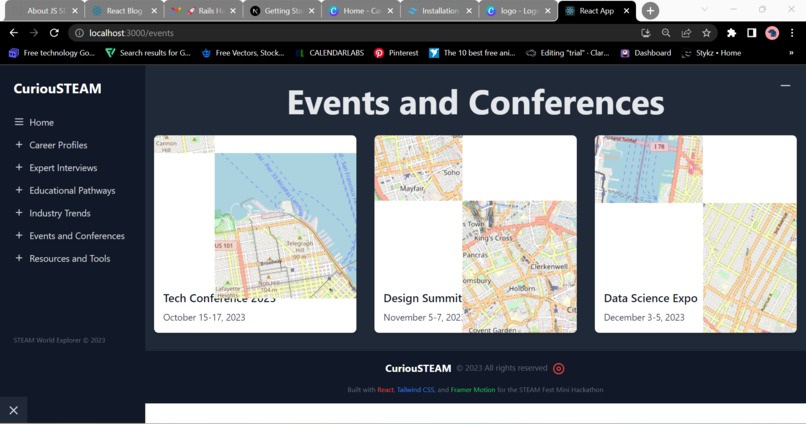Toggle the browser side panel icon
The height and width of the screenshot is (424, 806).
coord(752,33)
